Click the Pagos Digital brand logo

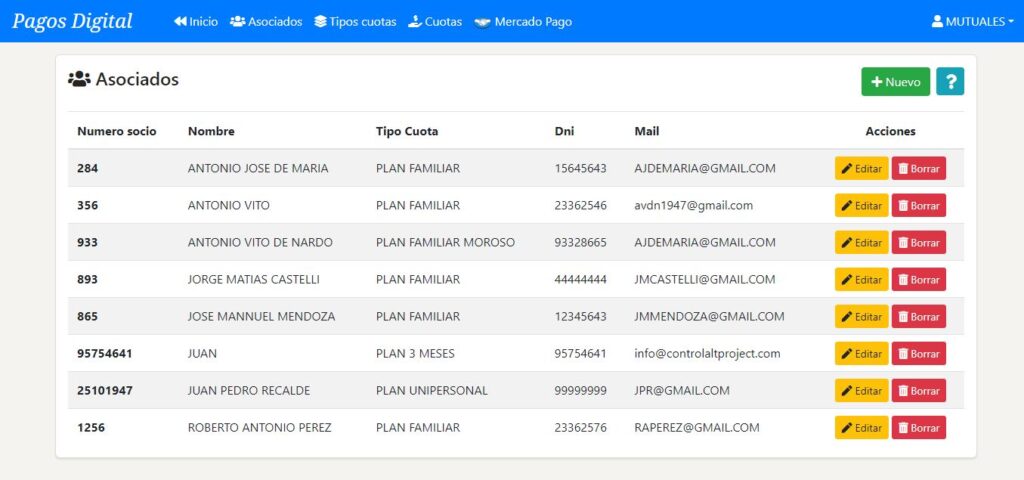72,21
